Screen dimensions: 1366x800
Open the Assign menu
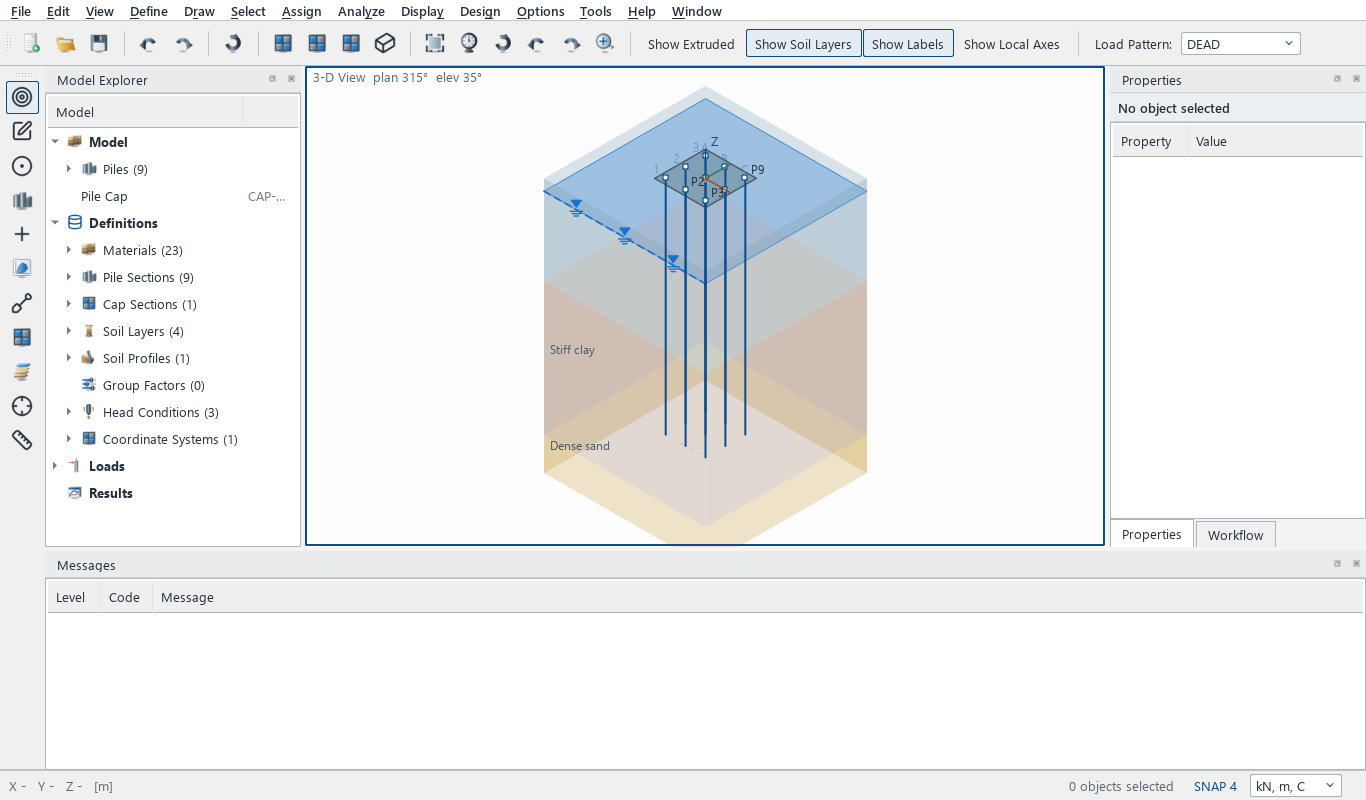pyautogui.click(x=301, y=11)
